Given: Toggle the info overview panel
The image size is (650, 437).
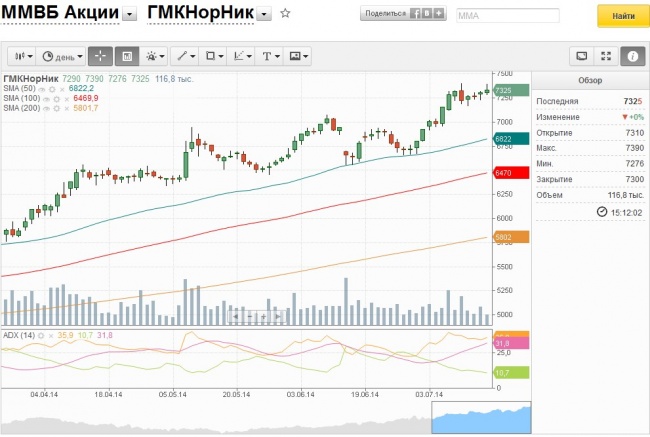Looking at the screenshot, I should click(633, 56).
